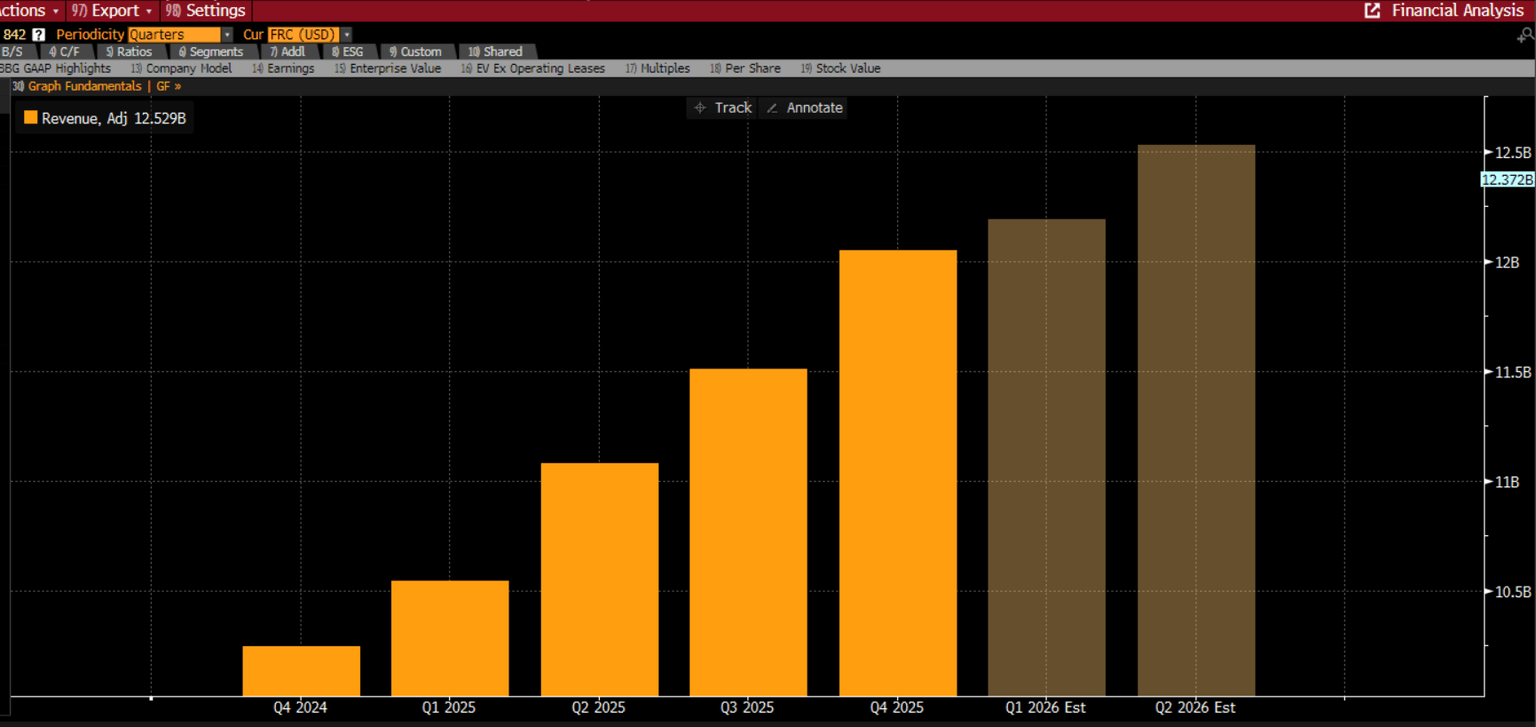The height and width of the screenshot is (727, 1536).
Task: Select the Stock Value sub-tab
Action: click(840, 69)
